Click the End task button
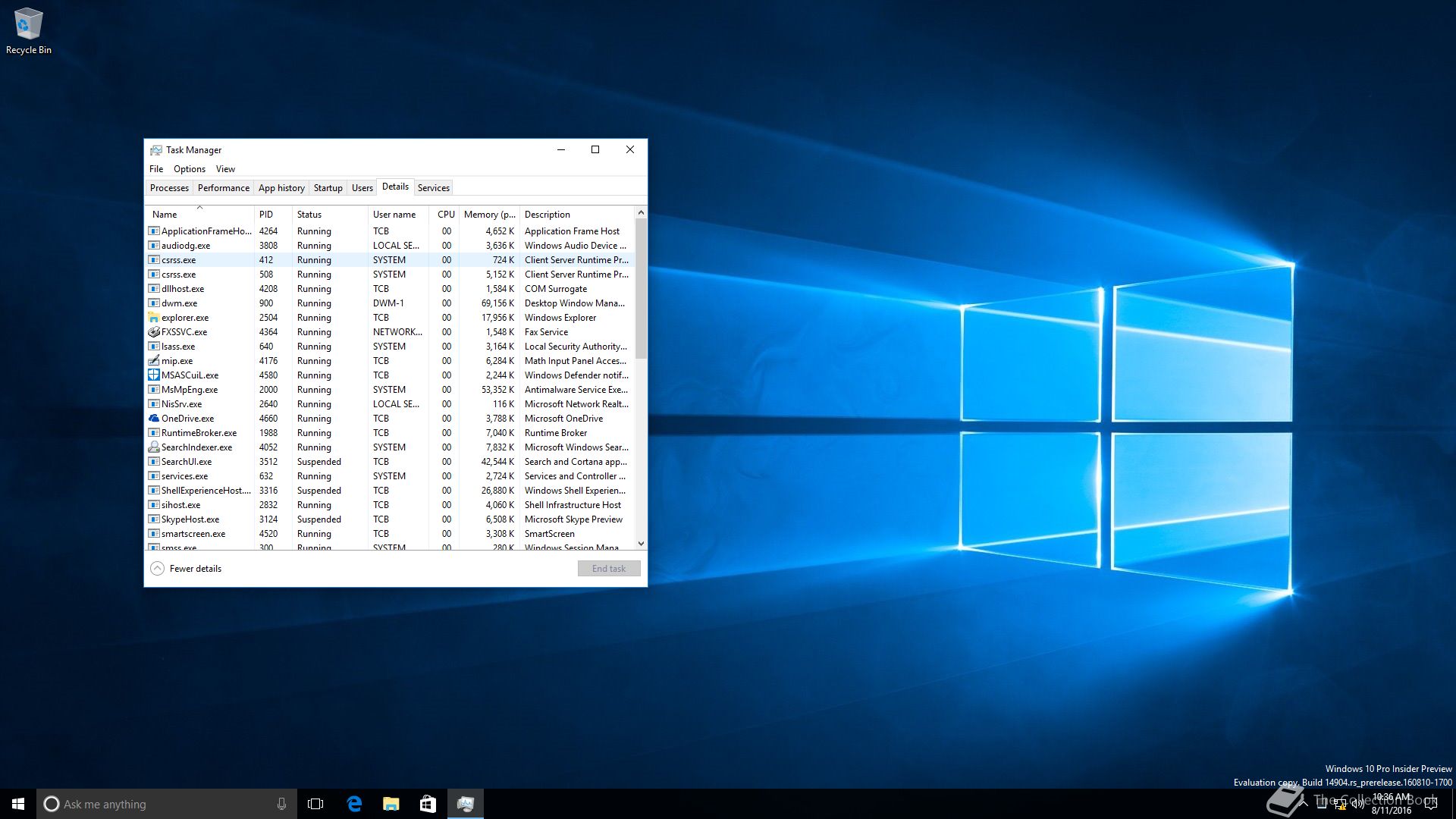The width and height of the screenshot is (1456, 819). click(609, 569)
